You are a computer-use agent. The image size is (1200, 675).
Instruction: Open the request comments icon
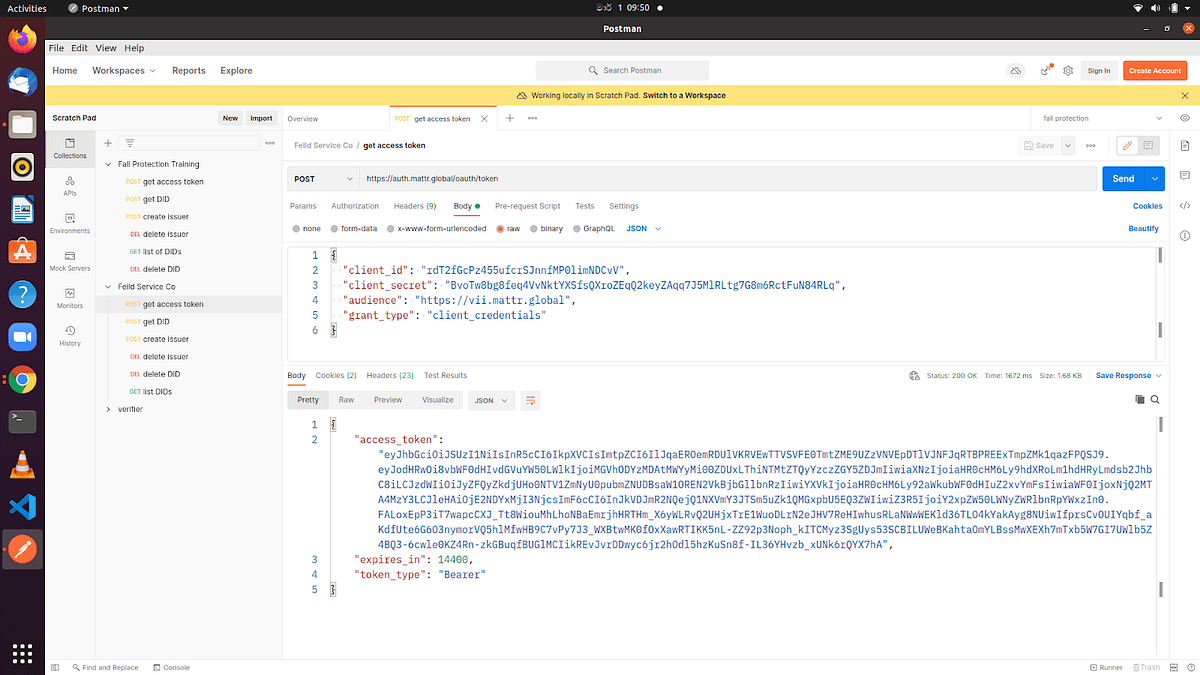coord(1149,145)
